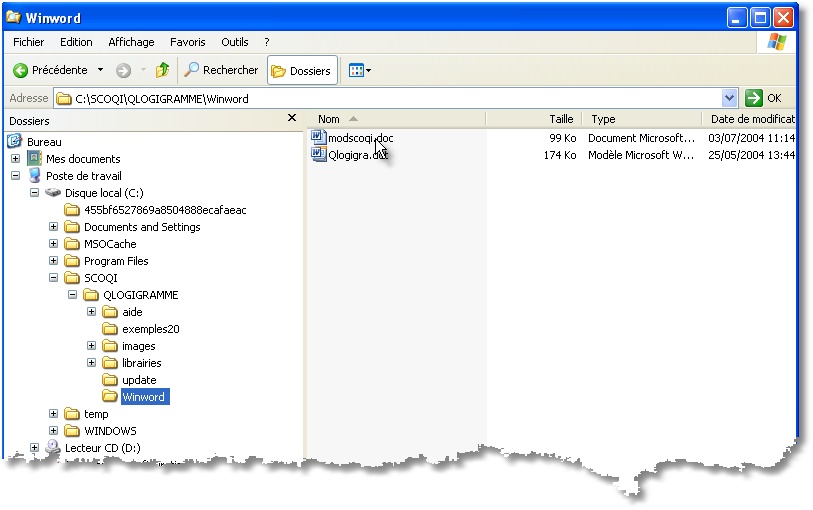Select the update folder
The height and width of the screenshot is (510, 813).
[x=139, y=380]
